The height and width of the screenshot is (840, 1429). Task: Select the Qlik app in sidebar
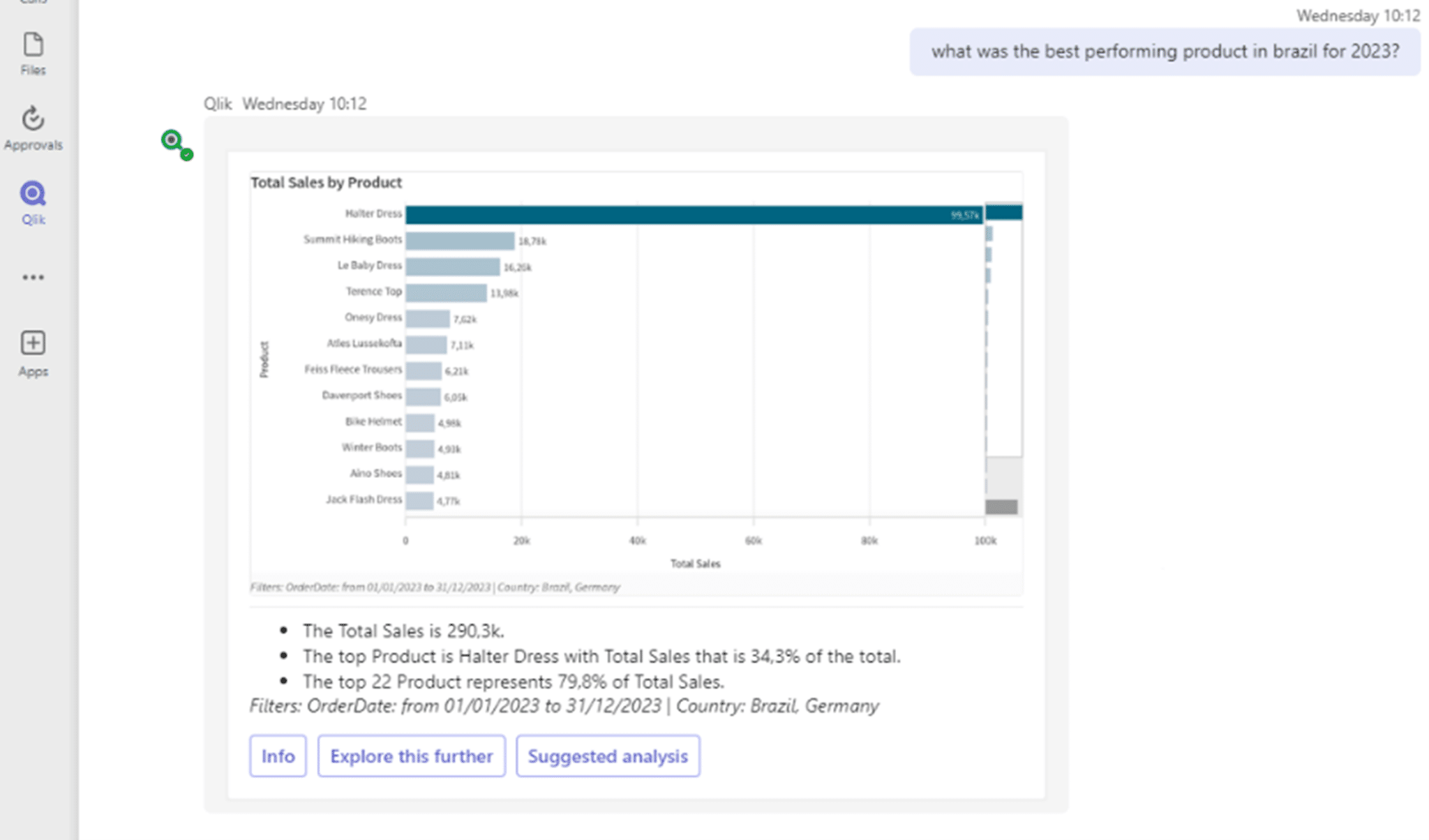pos(33,202)
